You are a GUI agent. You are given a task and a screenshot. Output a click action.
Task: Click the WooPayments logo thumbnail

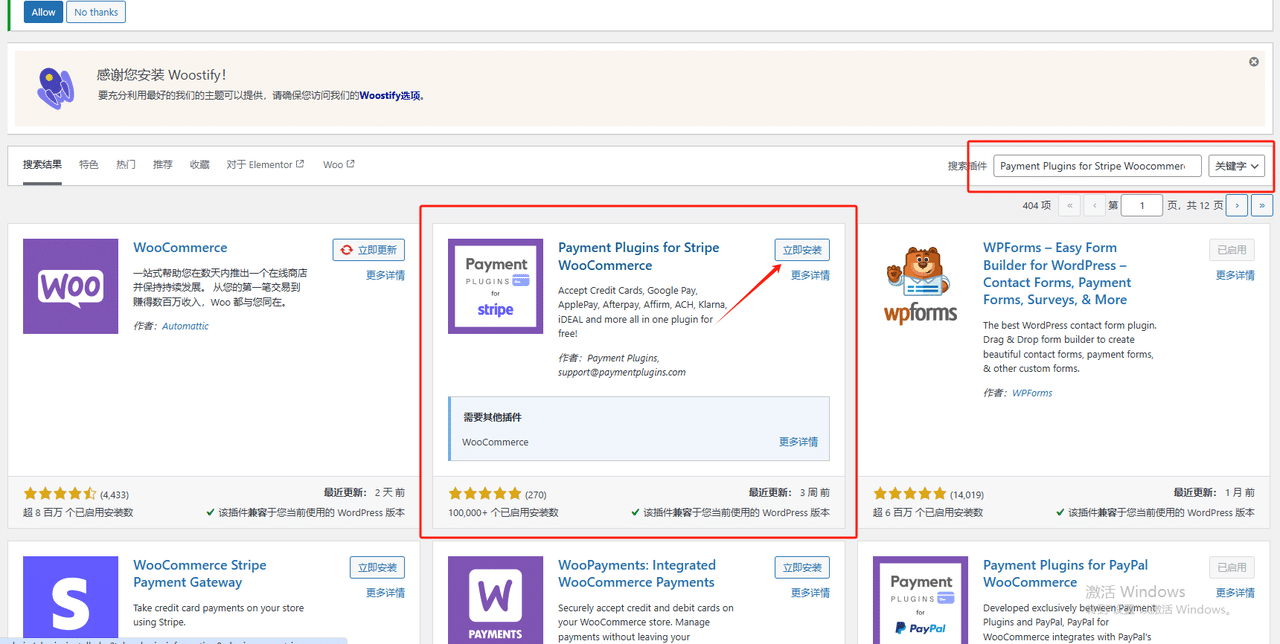click(x=496, y=600)
